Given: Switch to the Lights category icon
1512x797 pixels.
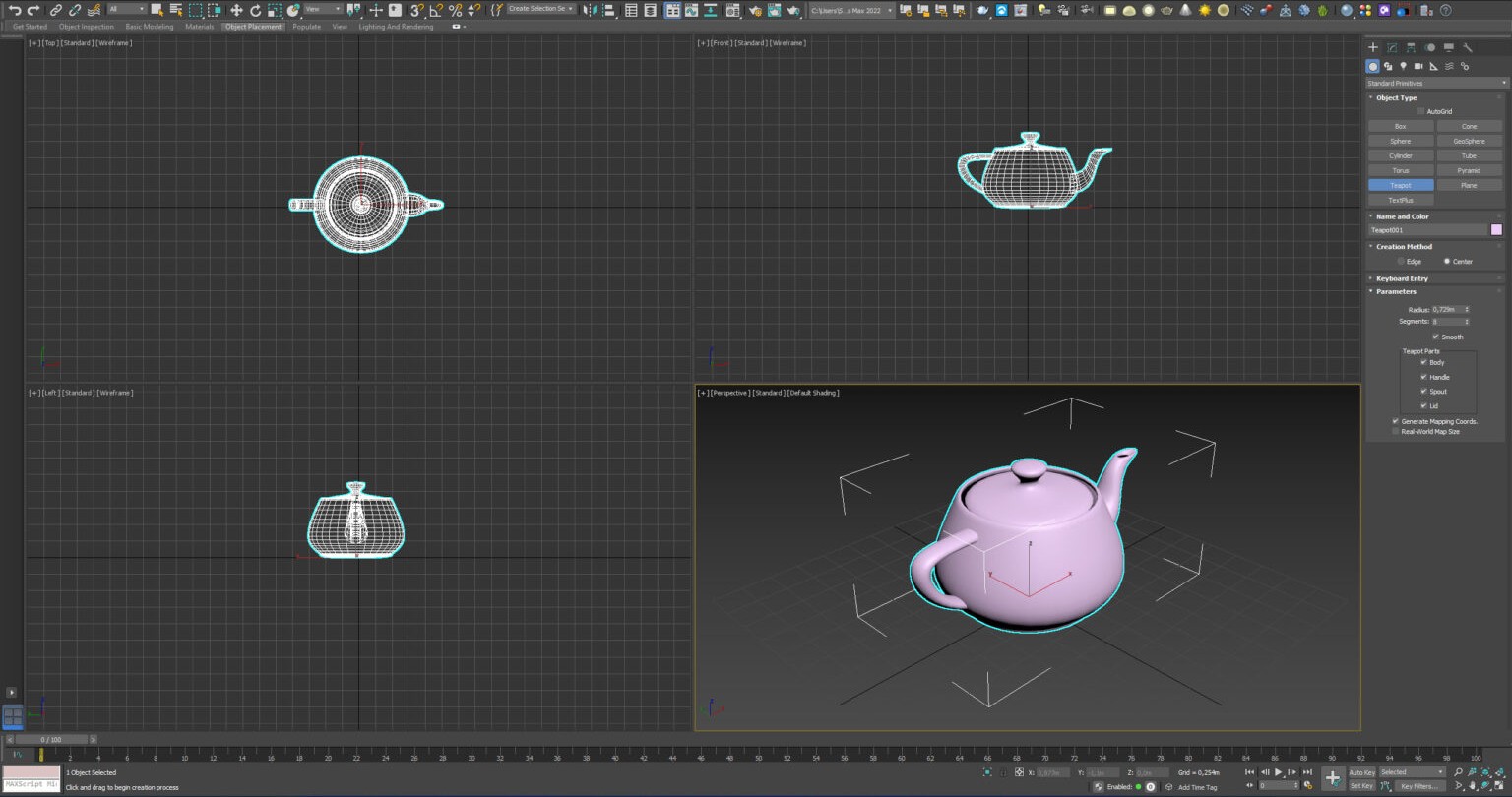Looking at the screenshot, I should (1404, 66).
